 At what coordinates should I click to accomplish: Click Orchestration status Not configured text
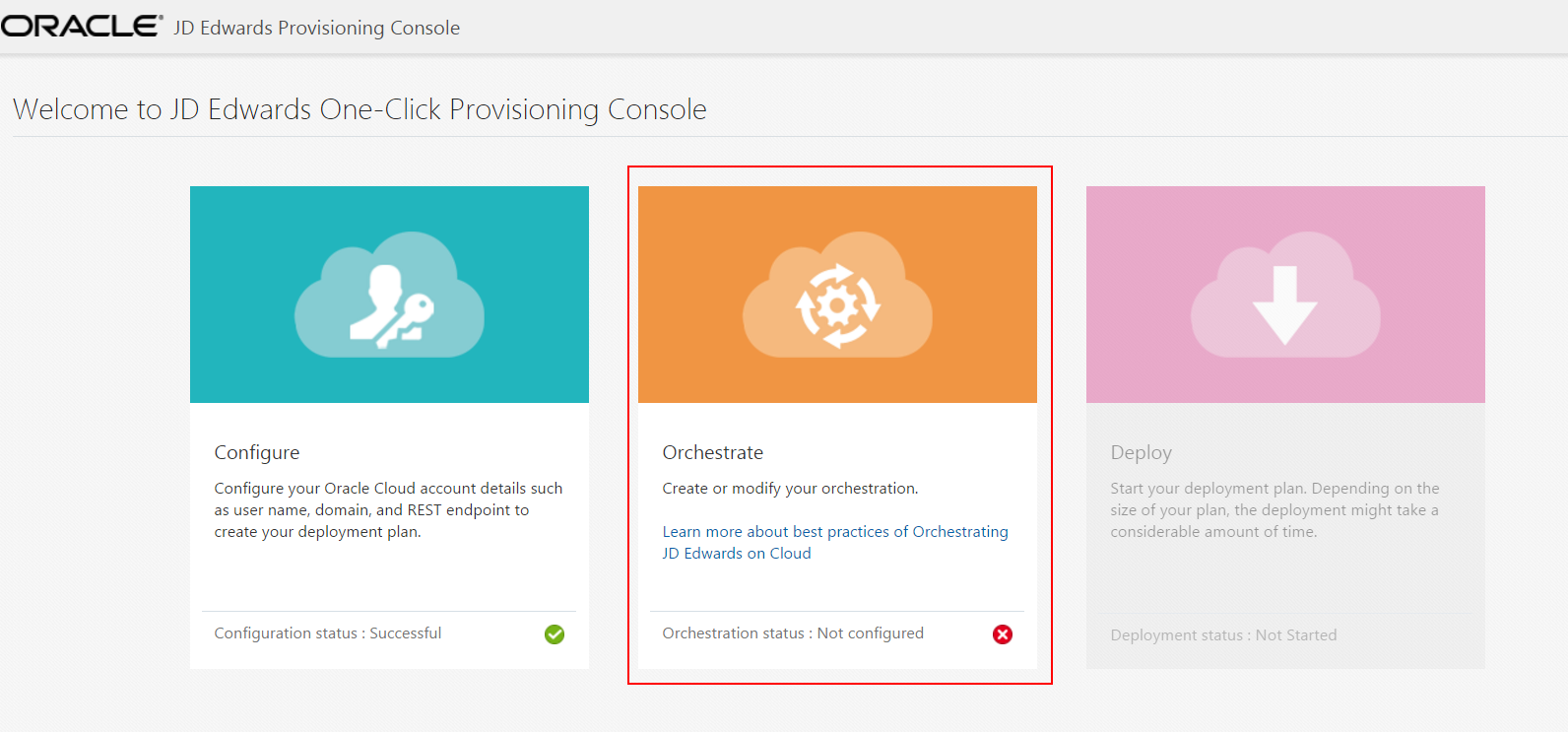tap(793, 633)
